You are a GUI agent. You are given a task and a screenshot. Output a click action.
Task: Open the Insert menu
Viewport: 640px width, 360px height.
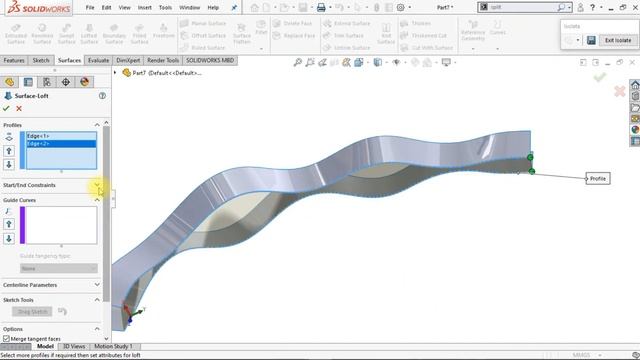tap(144, 7)
